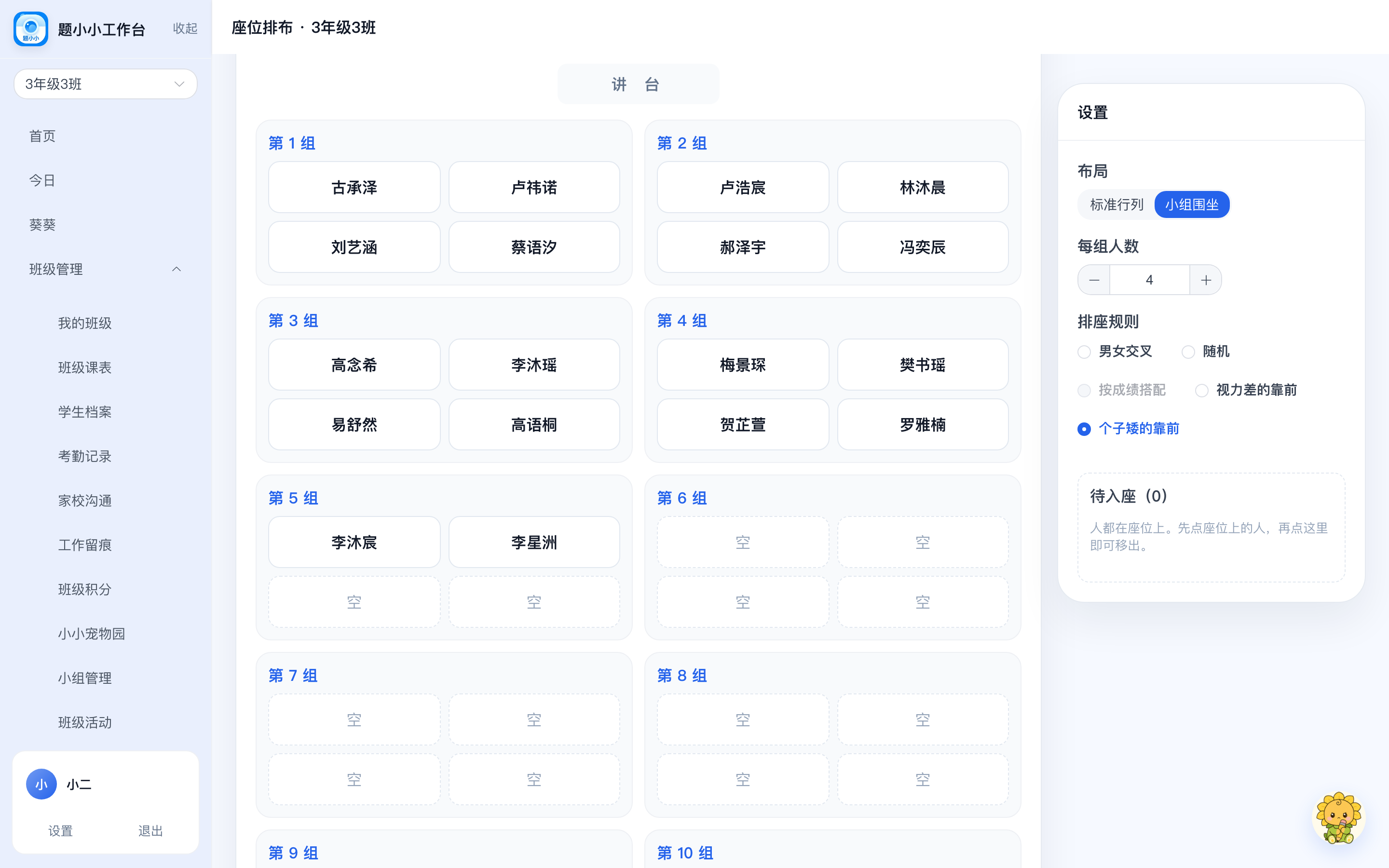Select seat of 李沐瑶
The image size is (1389, 868).
point(534,365)
